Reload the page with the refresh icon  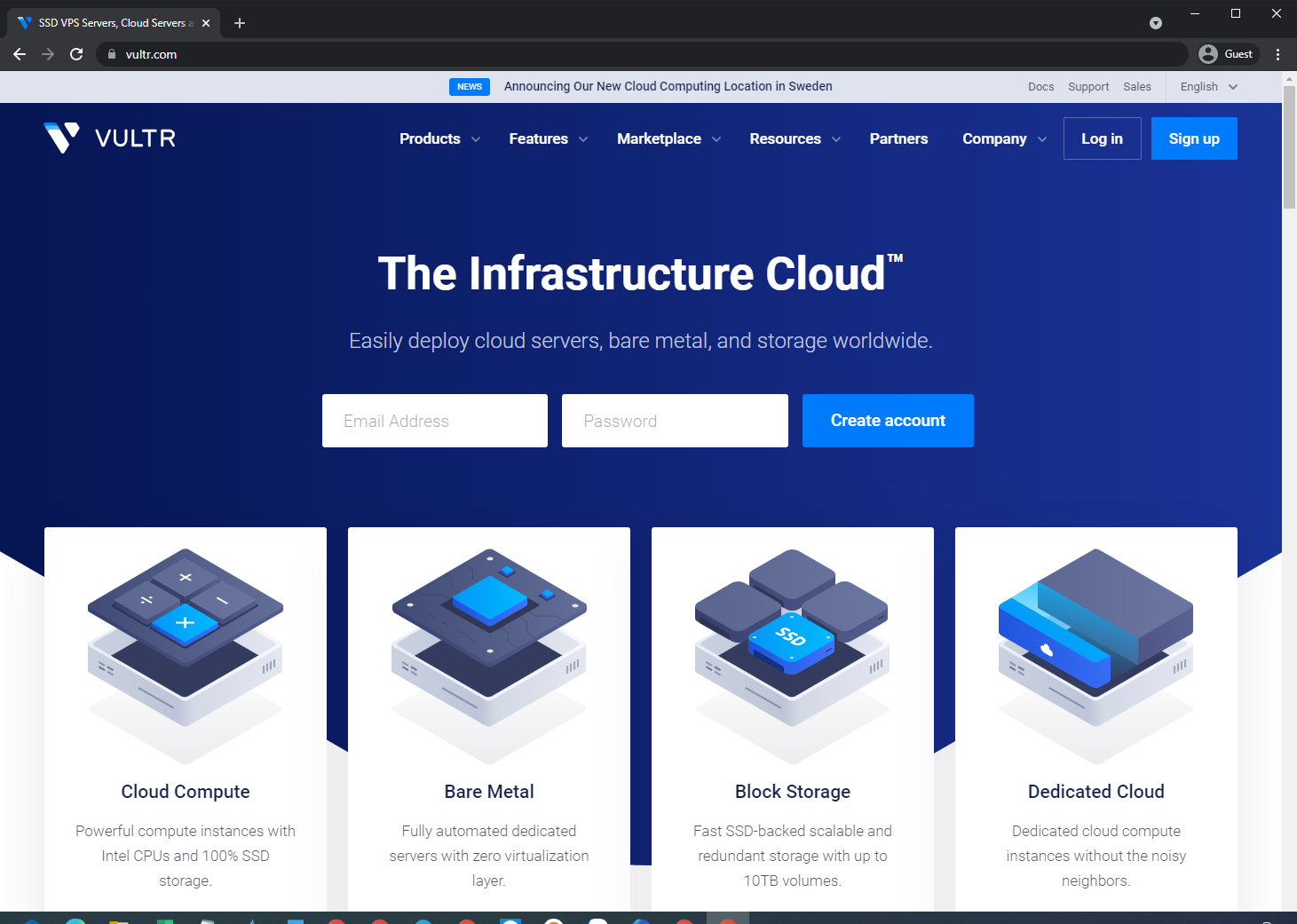(76, 54)
